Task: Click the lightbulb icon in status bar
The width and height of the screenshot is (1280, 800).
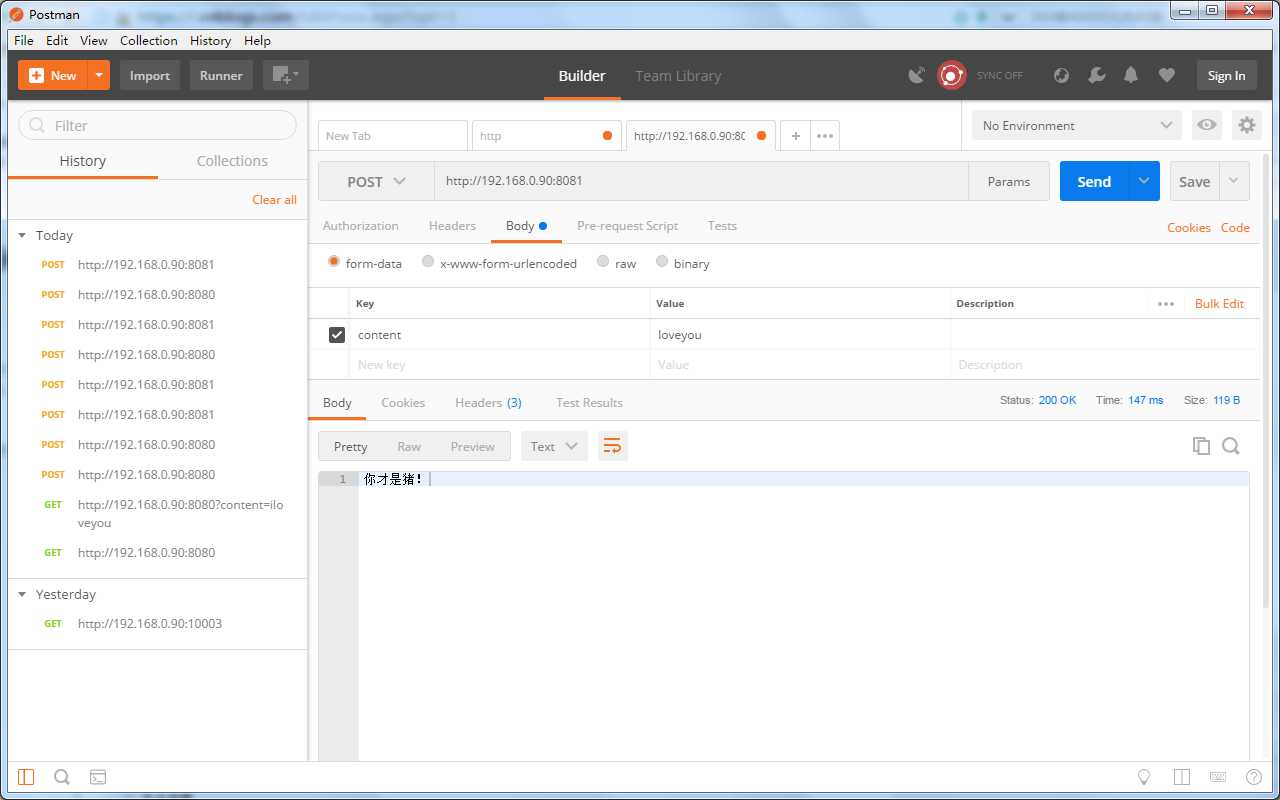Action: click(x=1145, y=777)
